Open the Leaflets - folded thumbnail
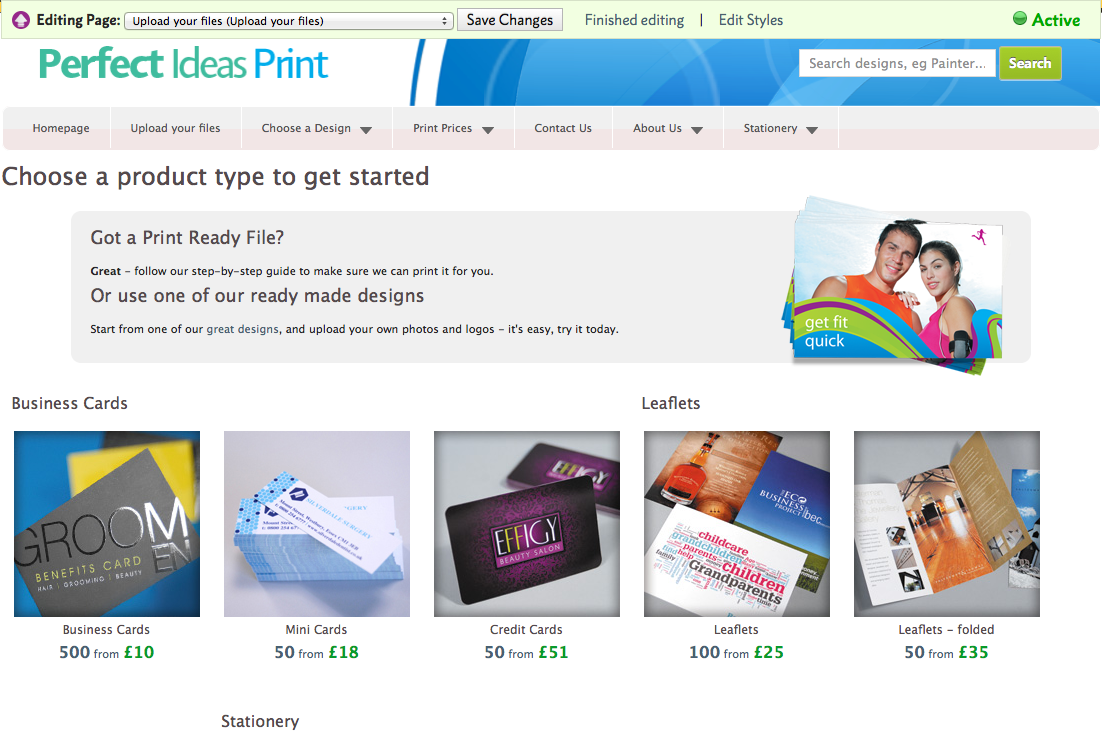The height and width of the screenshot is (731, 1102). tap(947, 524)
